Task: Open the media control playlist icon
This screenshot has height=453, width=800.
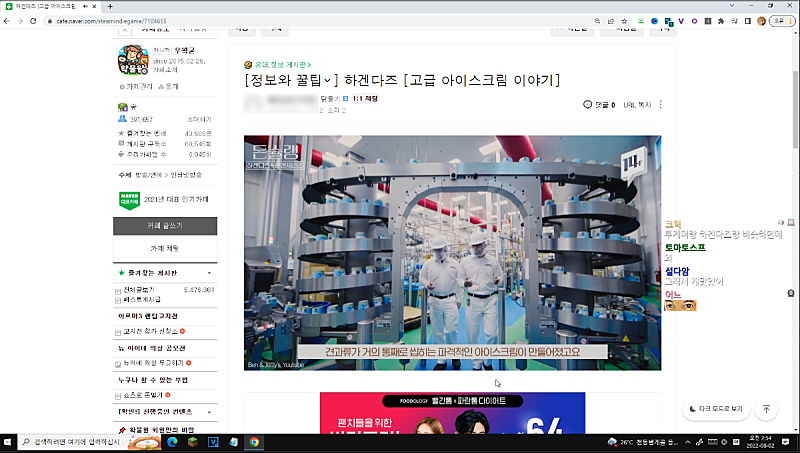Action: (x=734, y=21)
